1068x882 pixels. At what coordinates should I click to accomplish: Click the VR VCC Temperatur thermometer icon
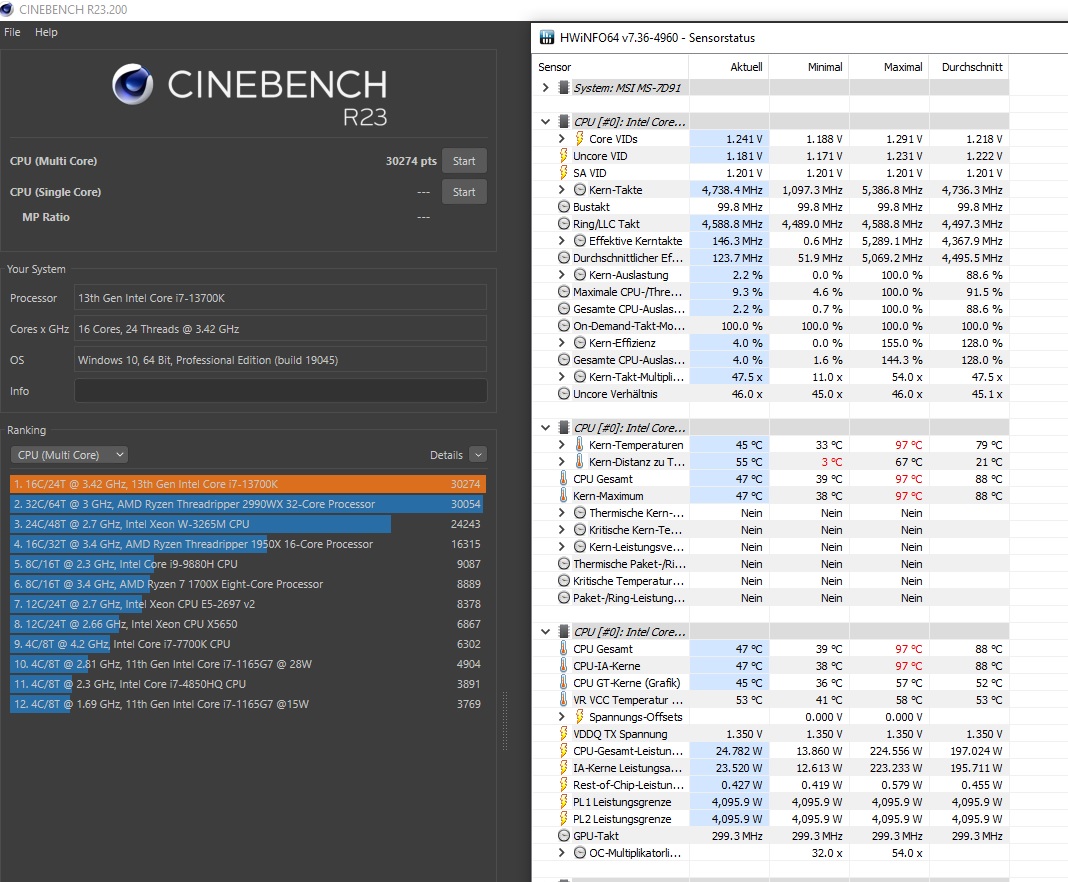click(x=564, y=700)
